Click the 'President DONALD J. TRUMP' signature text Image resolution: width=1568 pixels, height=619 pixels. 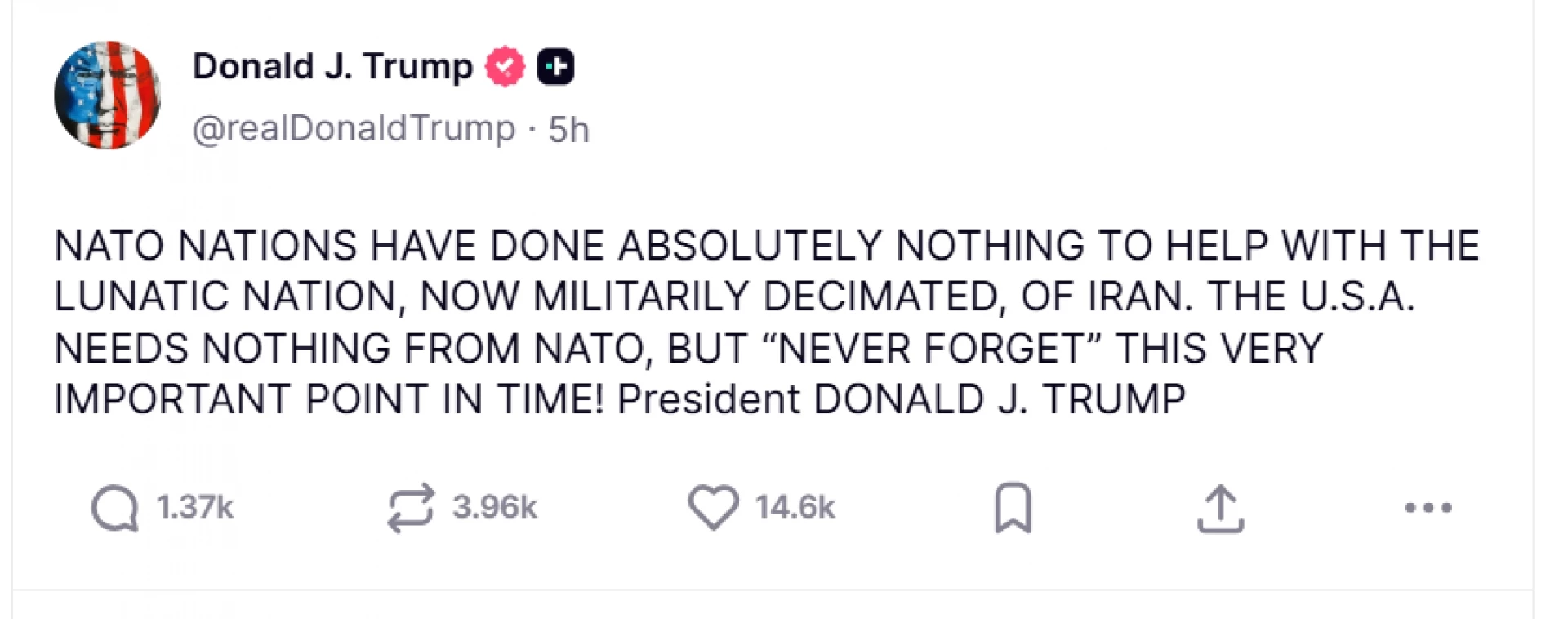[x=901, y=400]
